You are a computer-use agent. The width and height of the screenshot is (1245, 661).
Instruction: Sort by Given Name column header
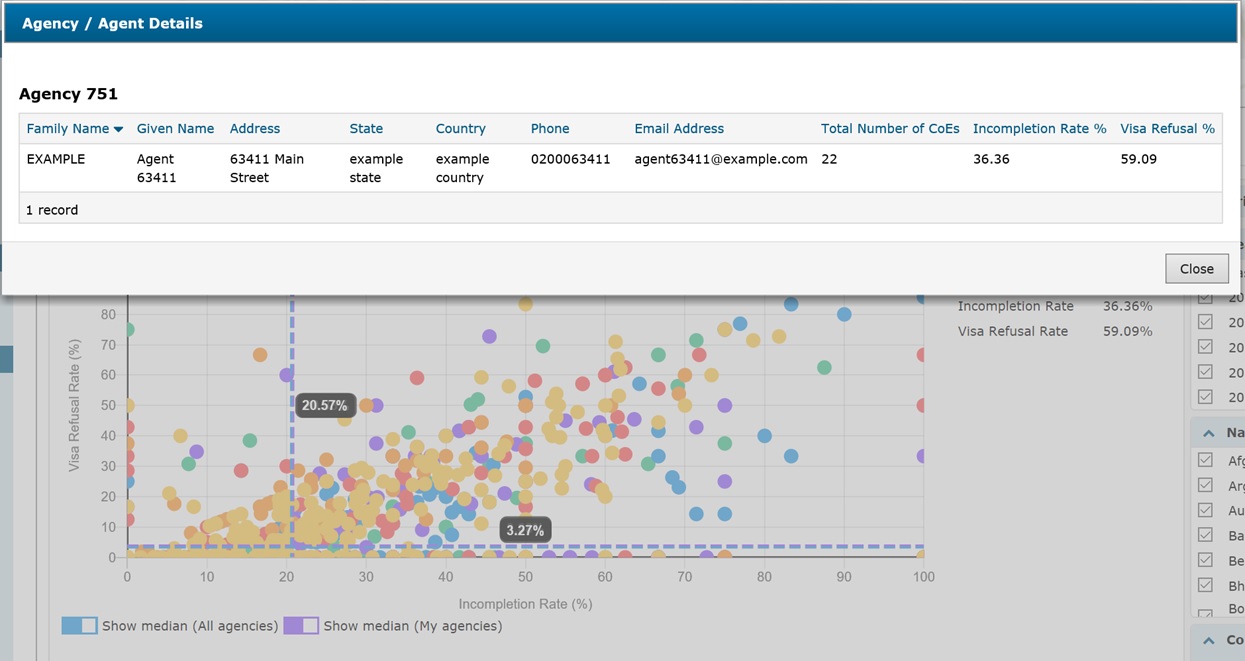[x=176, y=128]
